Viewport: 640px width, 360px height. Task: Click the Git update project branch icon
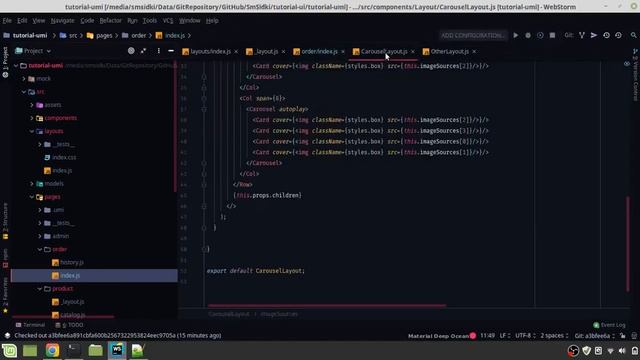582,36
